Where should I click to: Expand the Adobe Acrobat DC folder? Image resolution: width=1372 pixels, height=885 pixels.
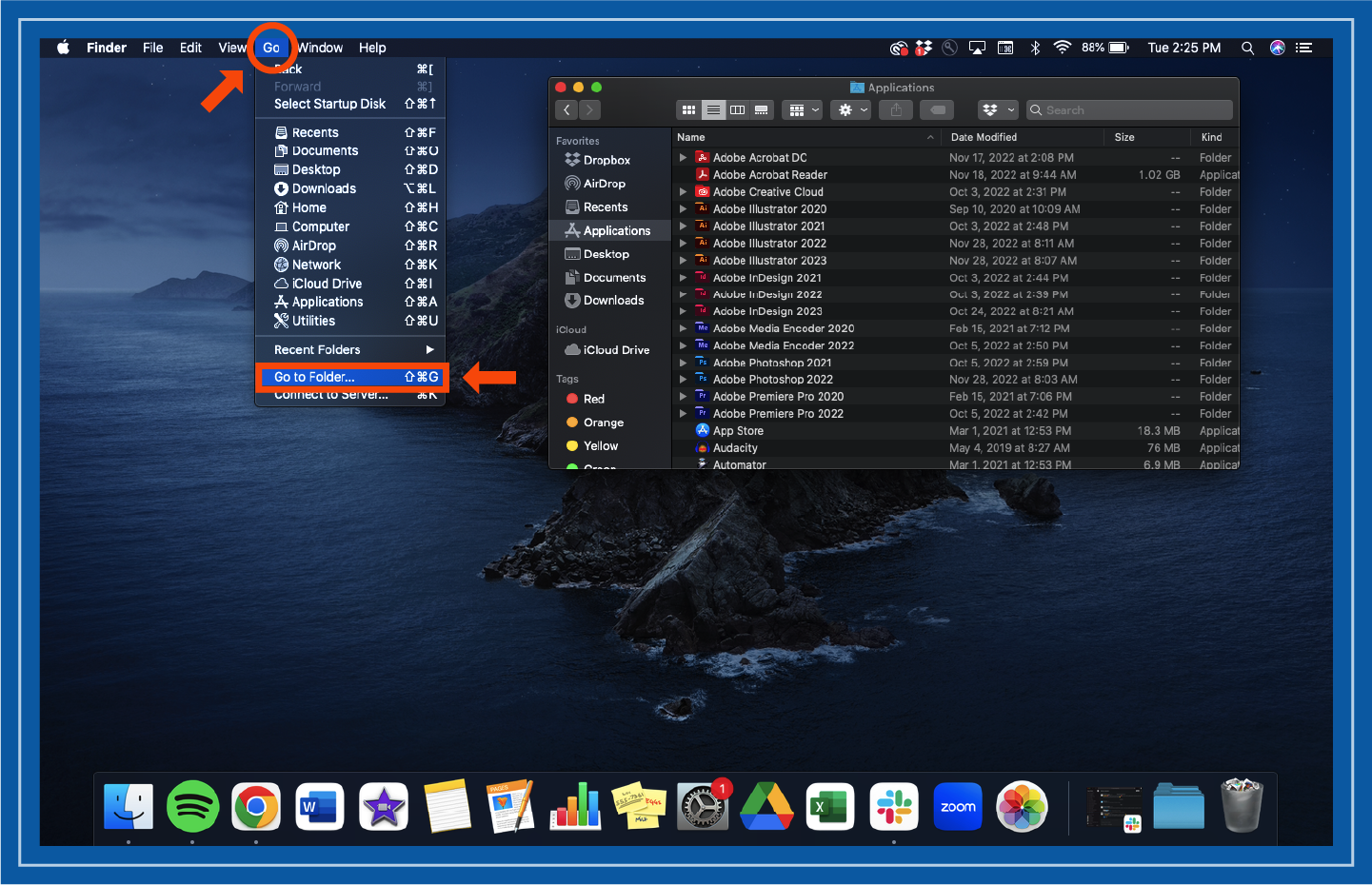[683, 158]
